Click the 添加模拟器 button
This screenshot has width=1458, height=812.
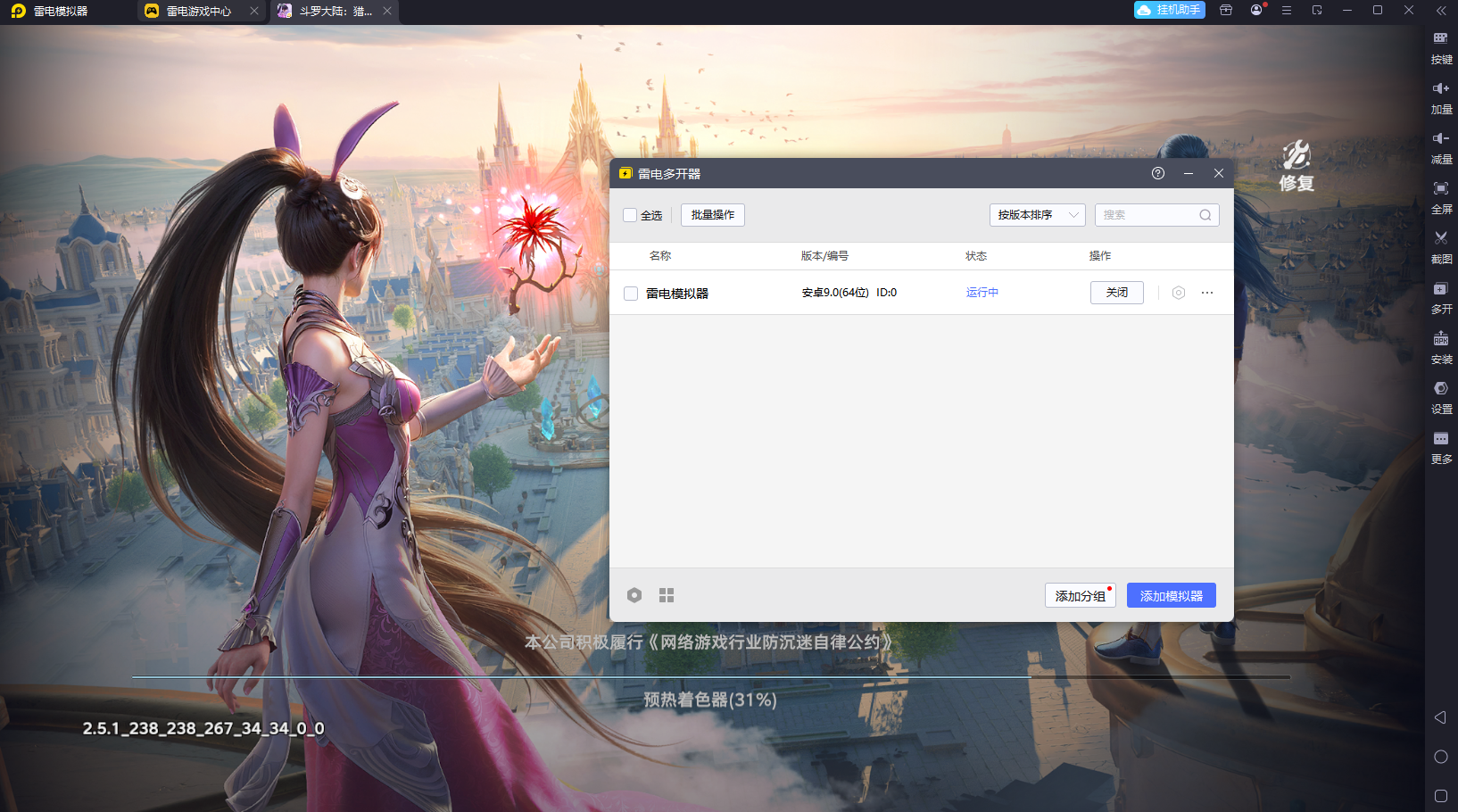pyautogui.click(x=1172, y=595)
